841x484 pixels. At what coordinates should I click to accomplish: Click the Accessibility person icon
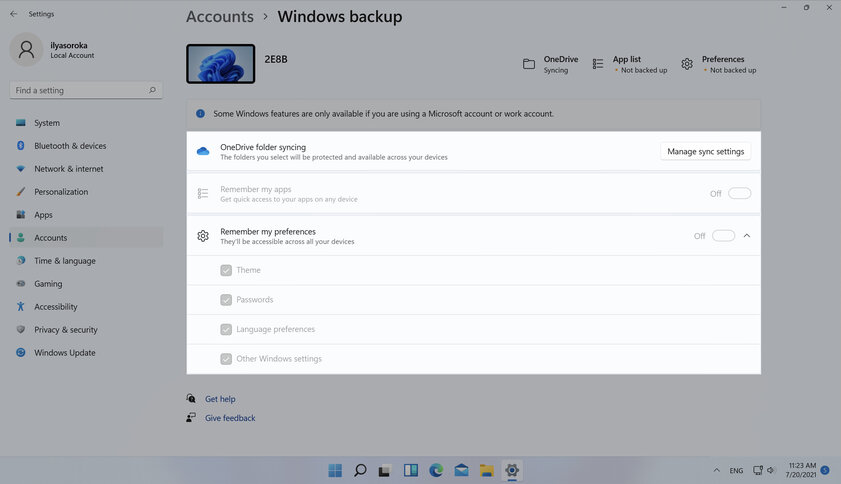coord(21,306)
